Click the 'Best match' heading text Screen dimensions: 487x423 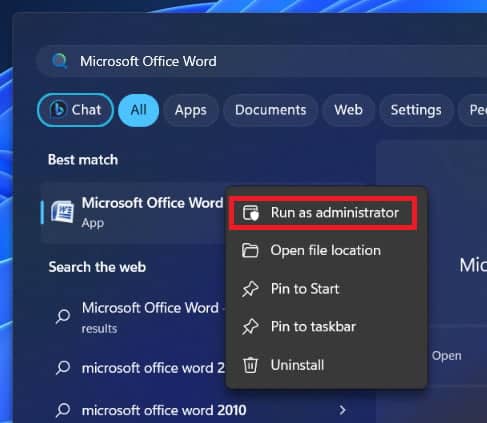tap(83, 160)
